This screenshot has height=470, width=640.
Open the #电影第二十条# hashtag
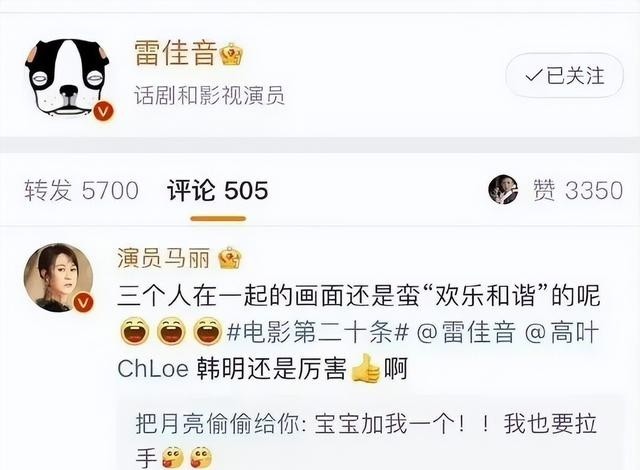318,332
